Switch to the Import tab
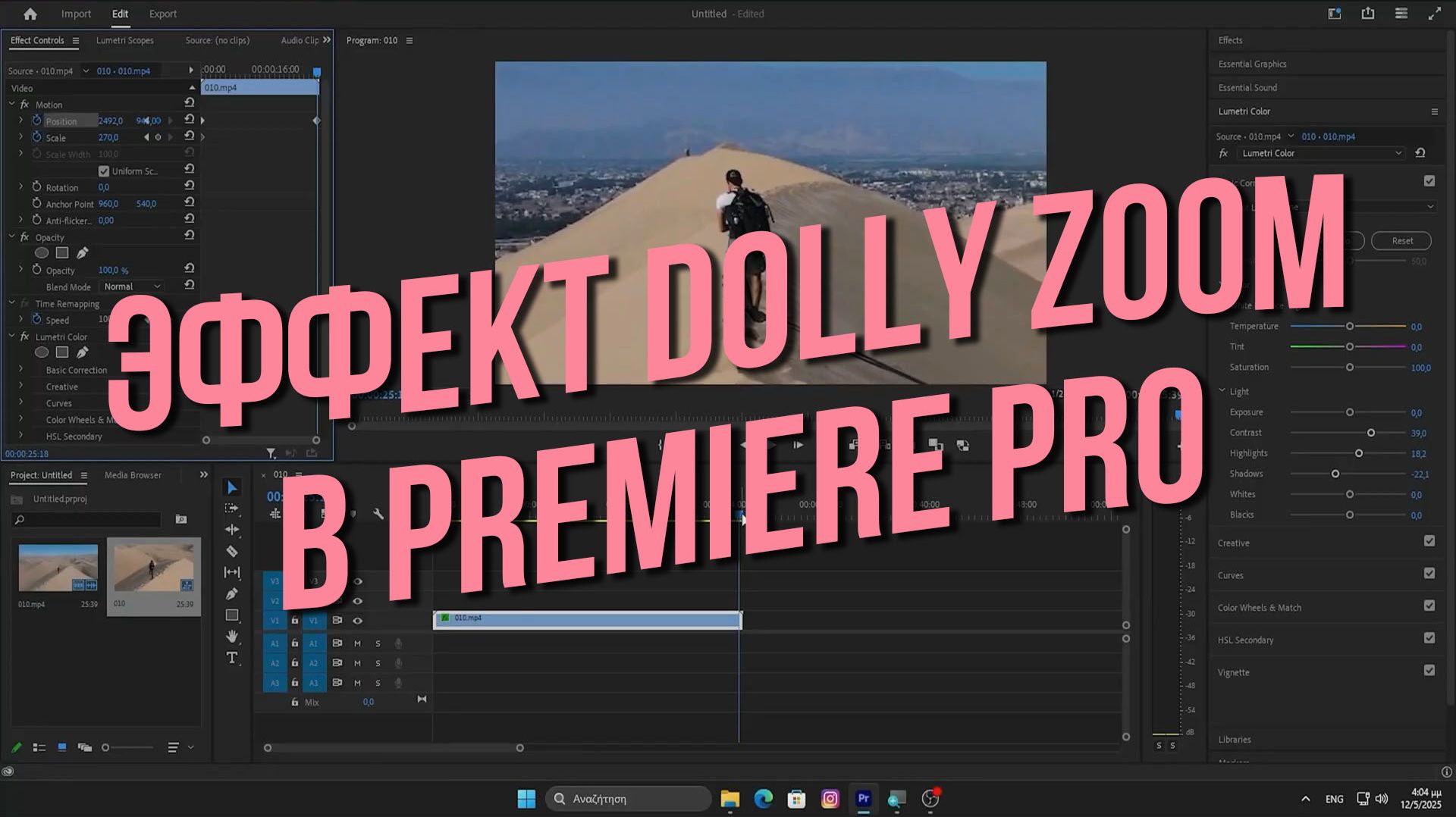 pyautogui.click(x=76, y=14)
